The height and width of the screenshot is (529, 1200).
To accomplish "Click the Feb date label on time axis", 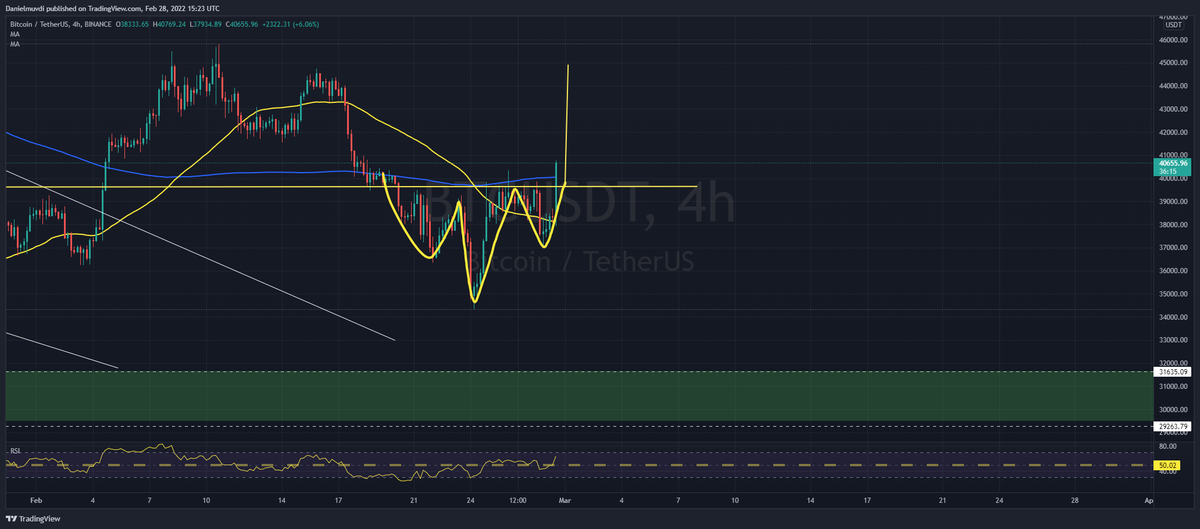I will 36,498.
